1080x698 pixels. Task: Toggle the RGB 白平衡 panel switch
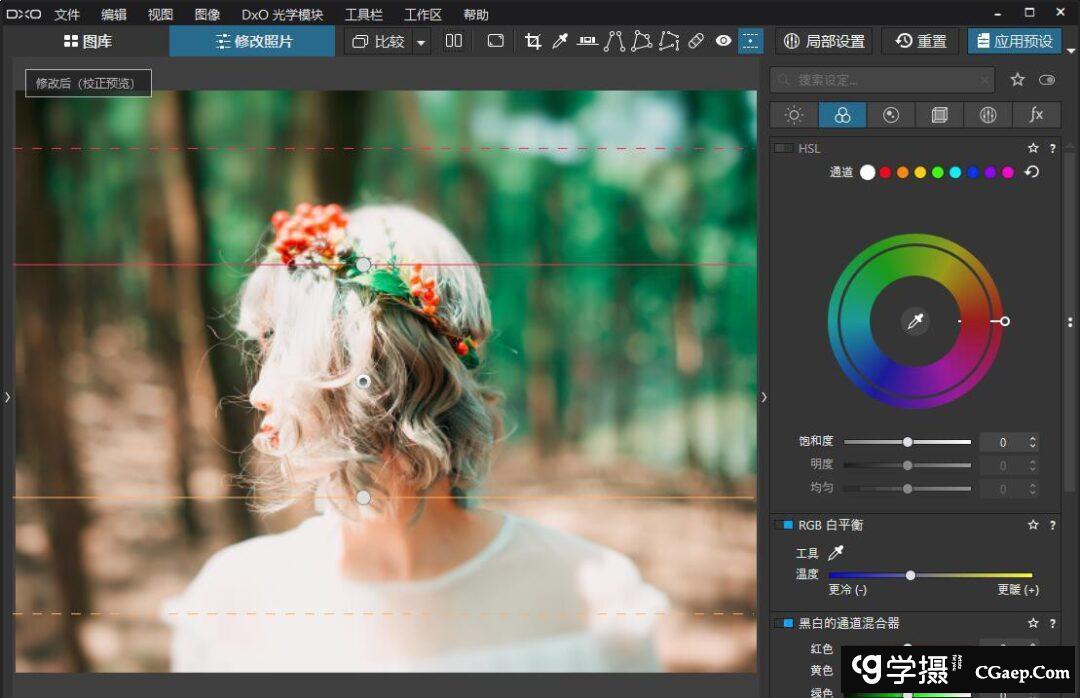pos(784,525)
